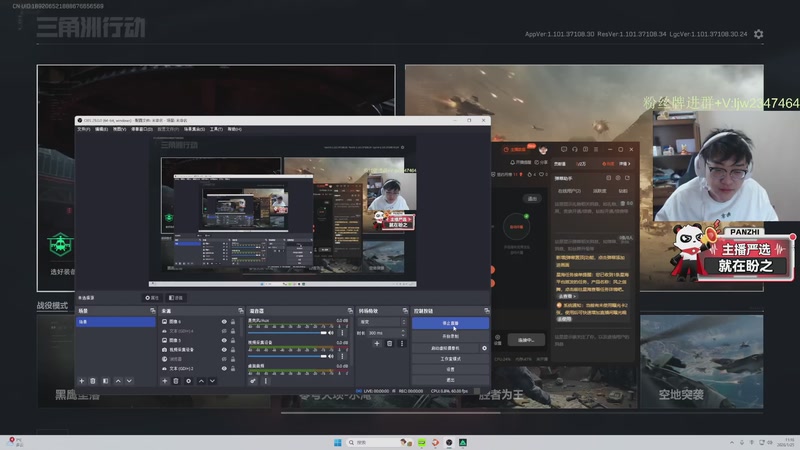Adjust the 麦克风/Aux volume slider

click(x=287, y=333)
